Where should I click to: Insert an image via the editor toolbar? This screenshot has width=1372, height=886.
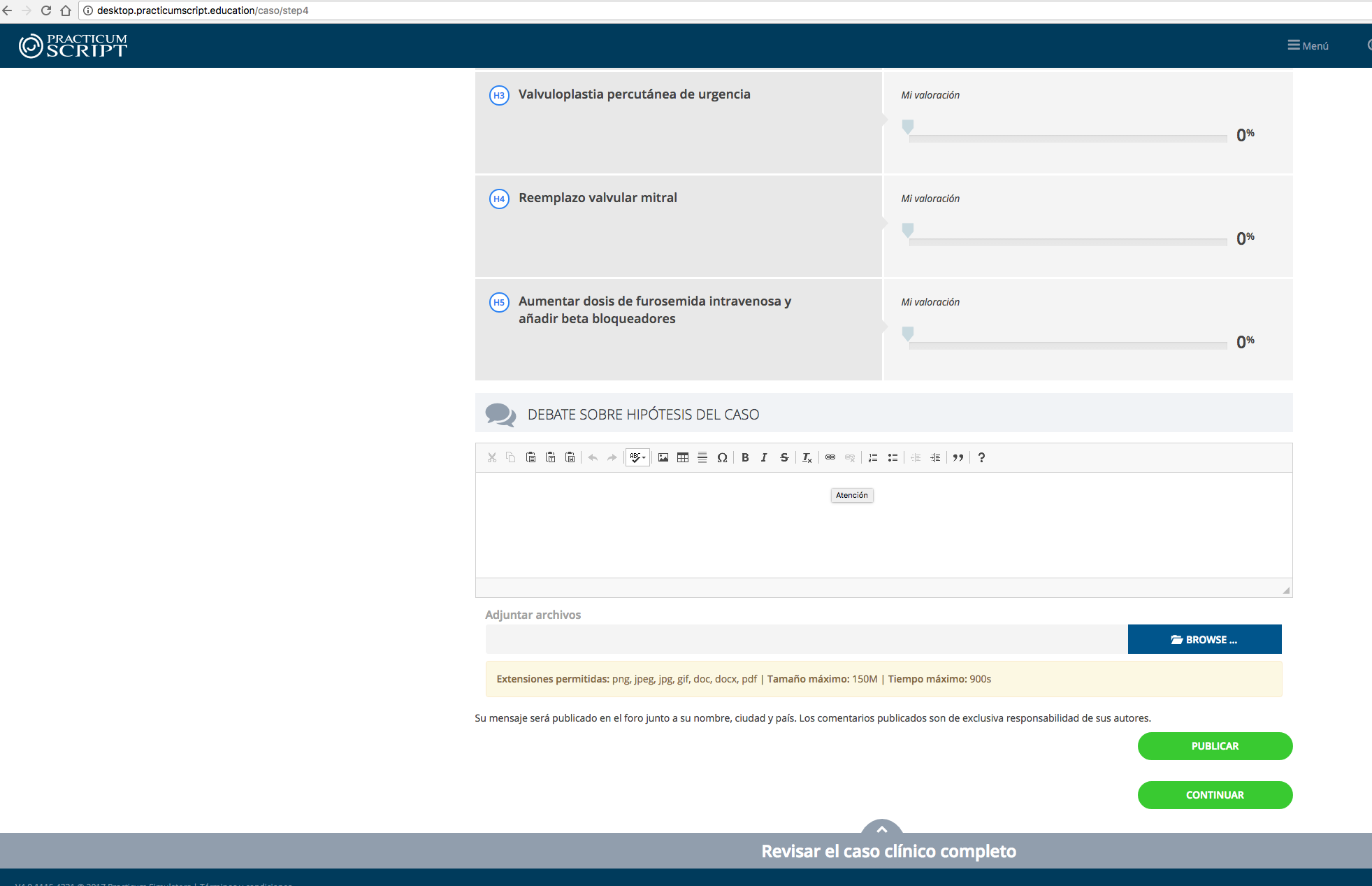(x=663, y=457)
